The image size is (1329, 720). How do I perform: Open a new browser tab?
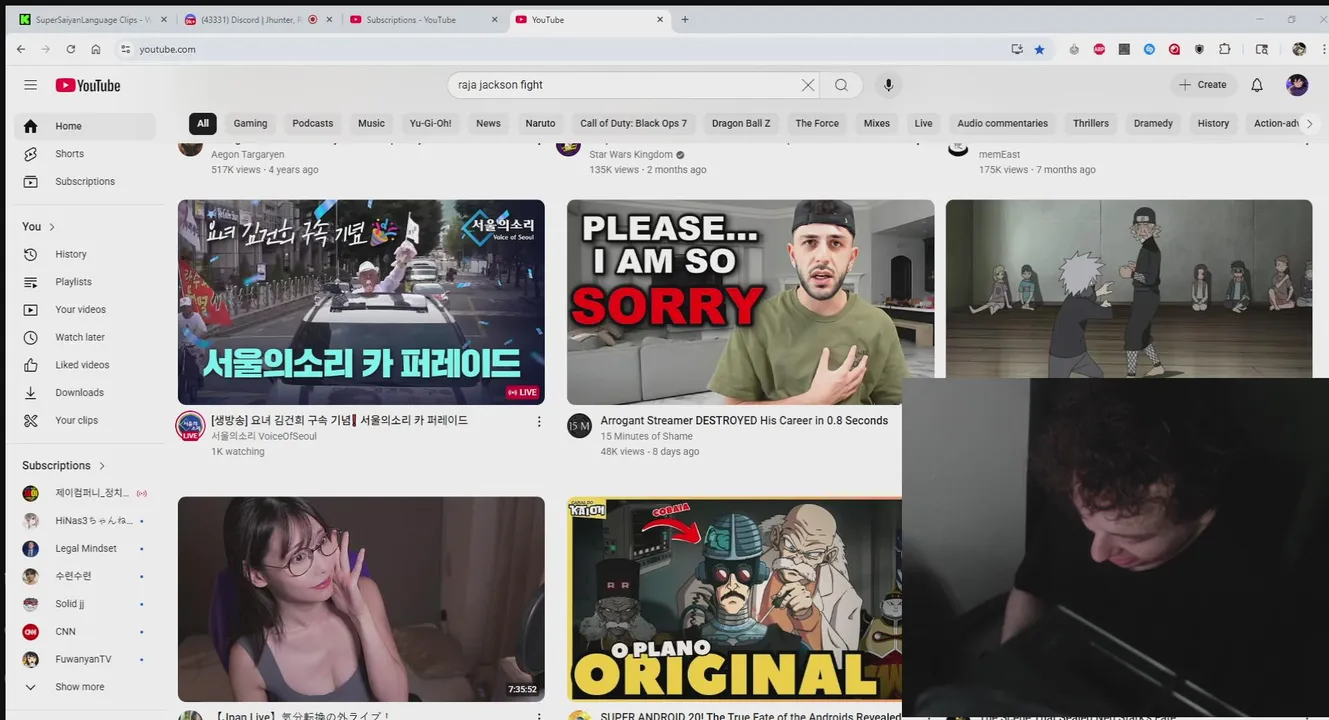click(685, 19)
